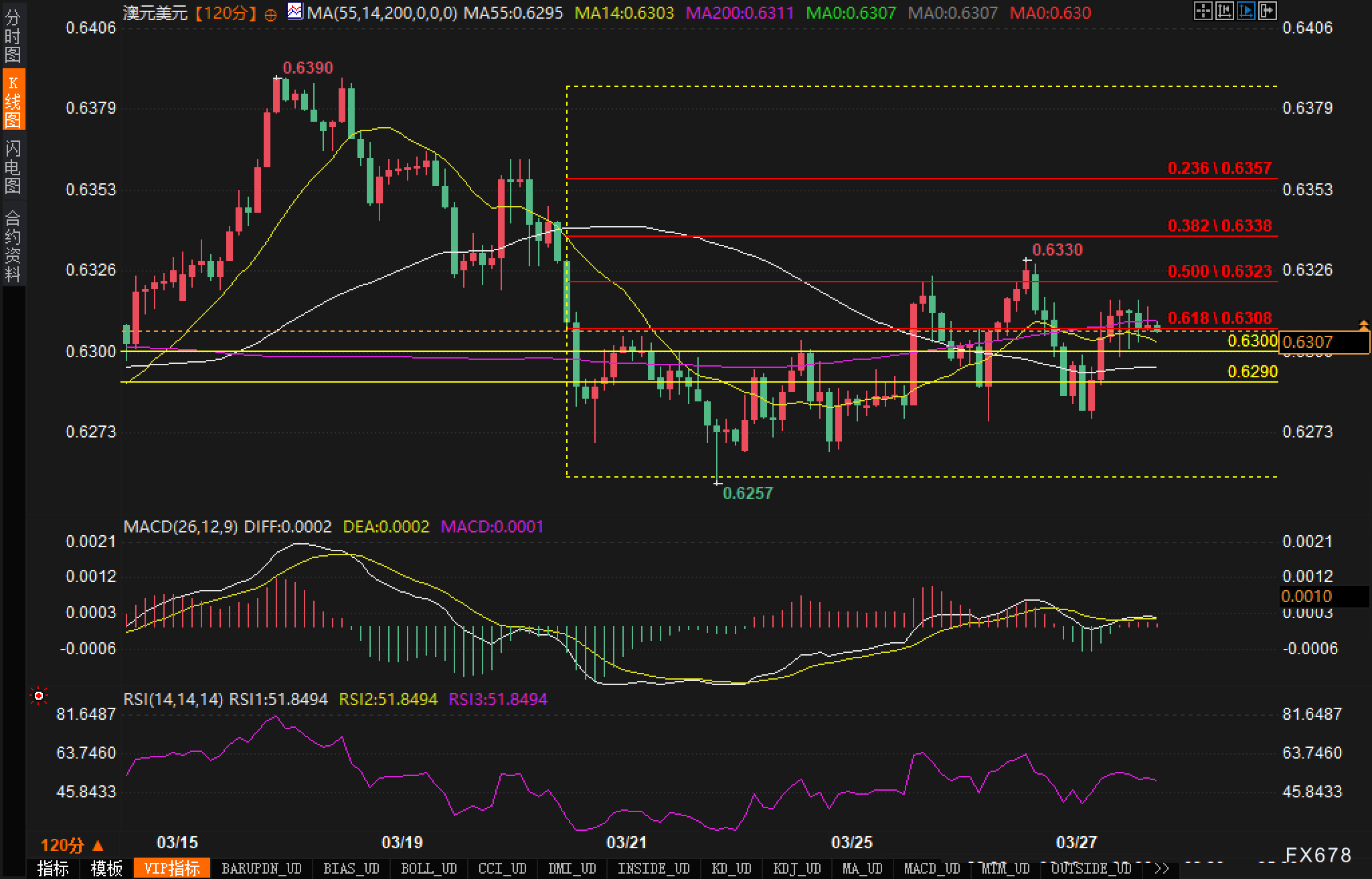The width and height of the screenshot is (1372, 879).
Task: Open 【120分】 period selector in title
Action: pos(226,13)
